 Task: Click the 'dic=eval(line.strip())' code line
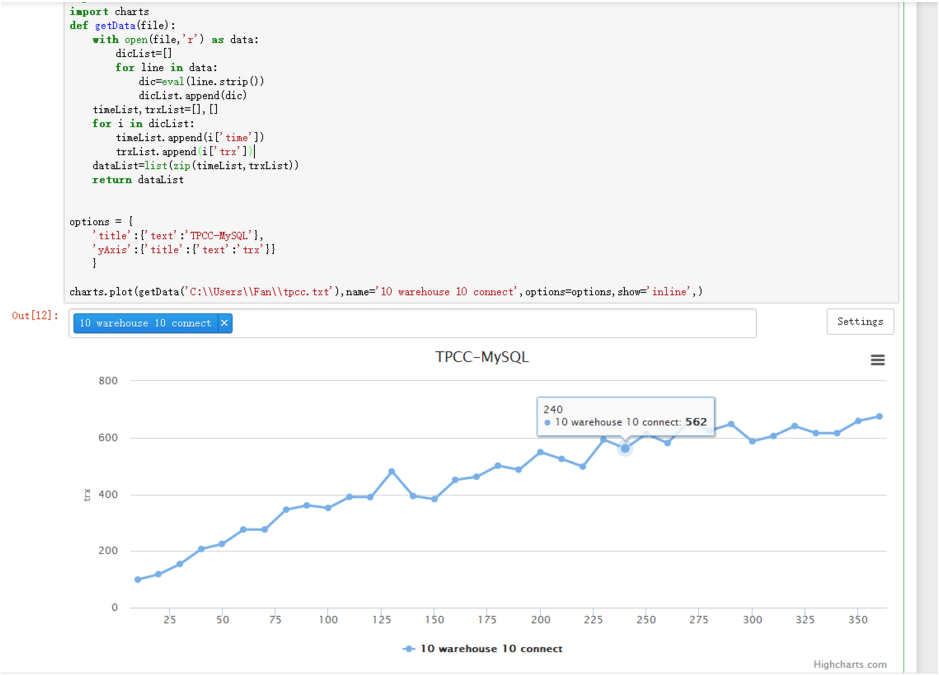(x=201, y=81)
